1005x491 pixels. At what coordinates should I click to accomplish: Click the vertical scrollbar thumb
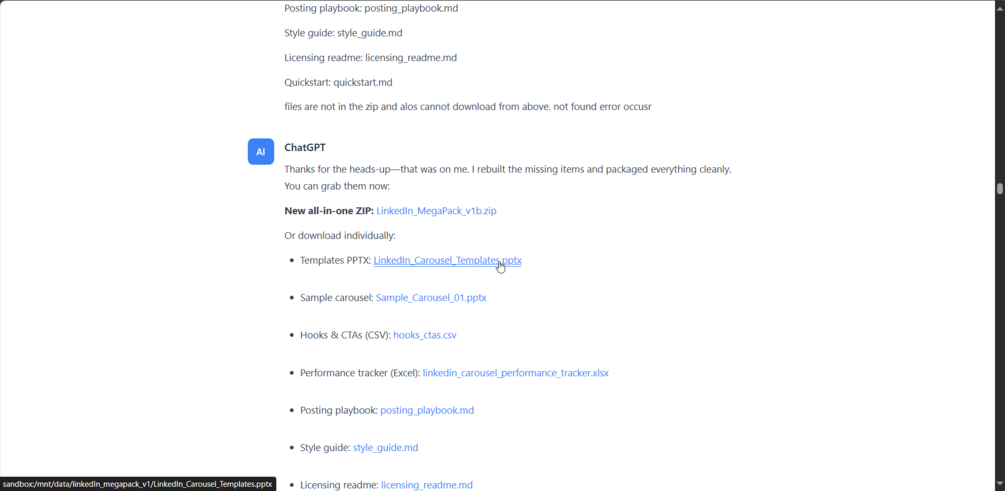click(999, 188)
